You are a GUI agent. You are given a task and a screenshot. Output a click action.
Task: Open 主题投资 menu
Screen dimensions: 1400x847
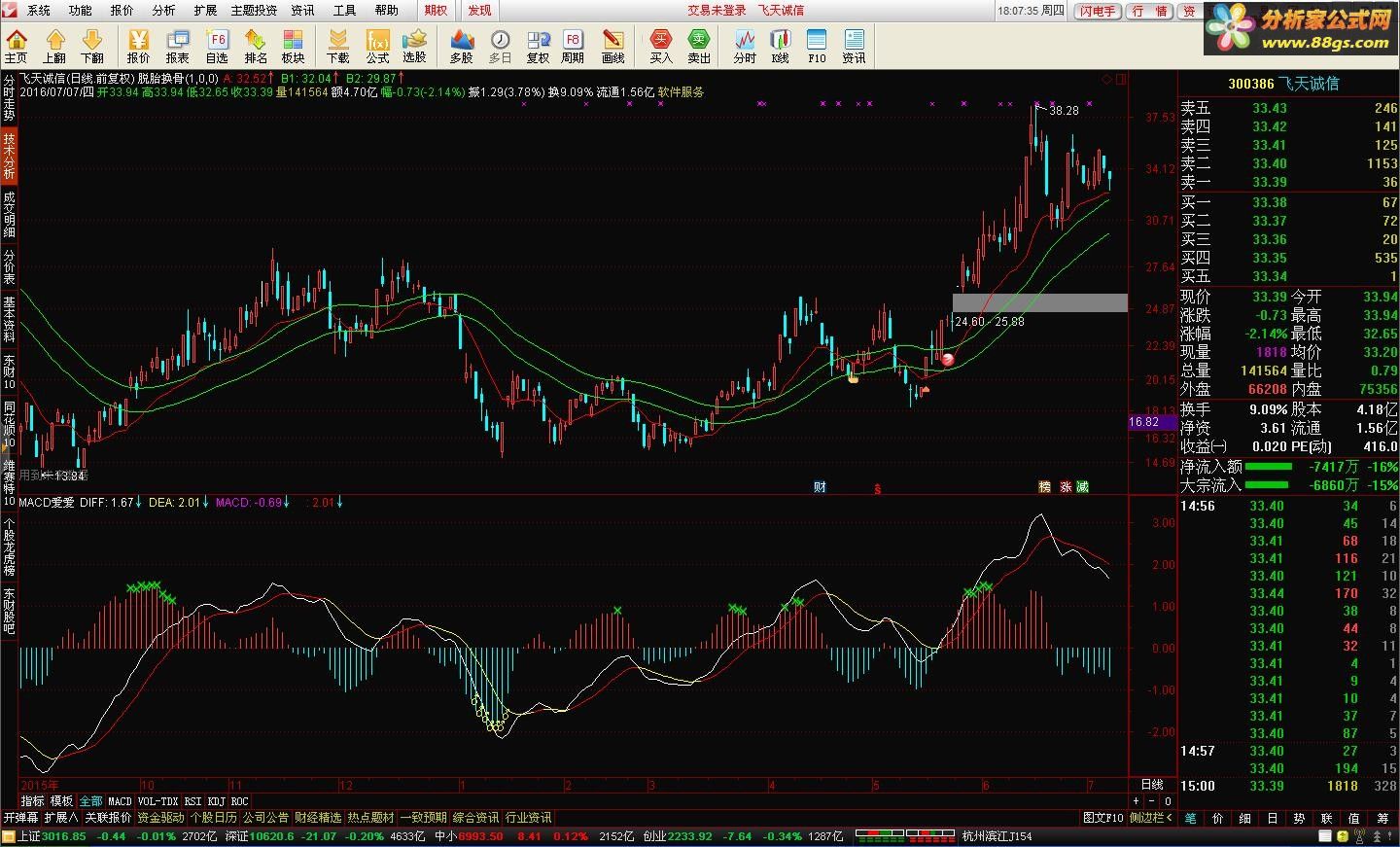[254, 10]
